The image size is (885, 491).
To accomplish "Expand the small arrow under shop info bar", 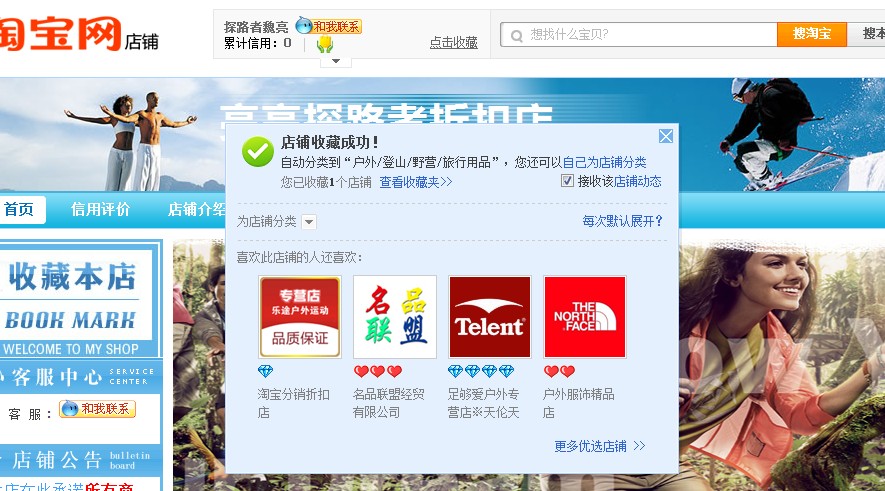I will tap(336, 61).
